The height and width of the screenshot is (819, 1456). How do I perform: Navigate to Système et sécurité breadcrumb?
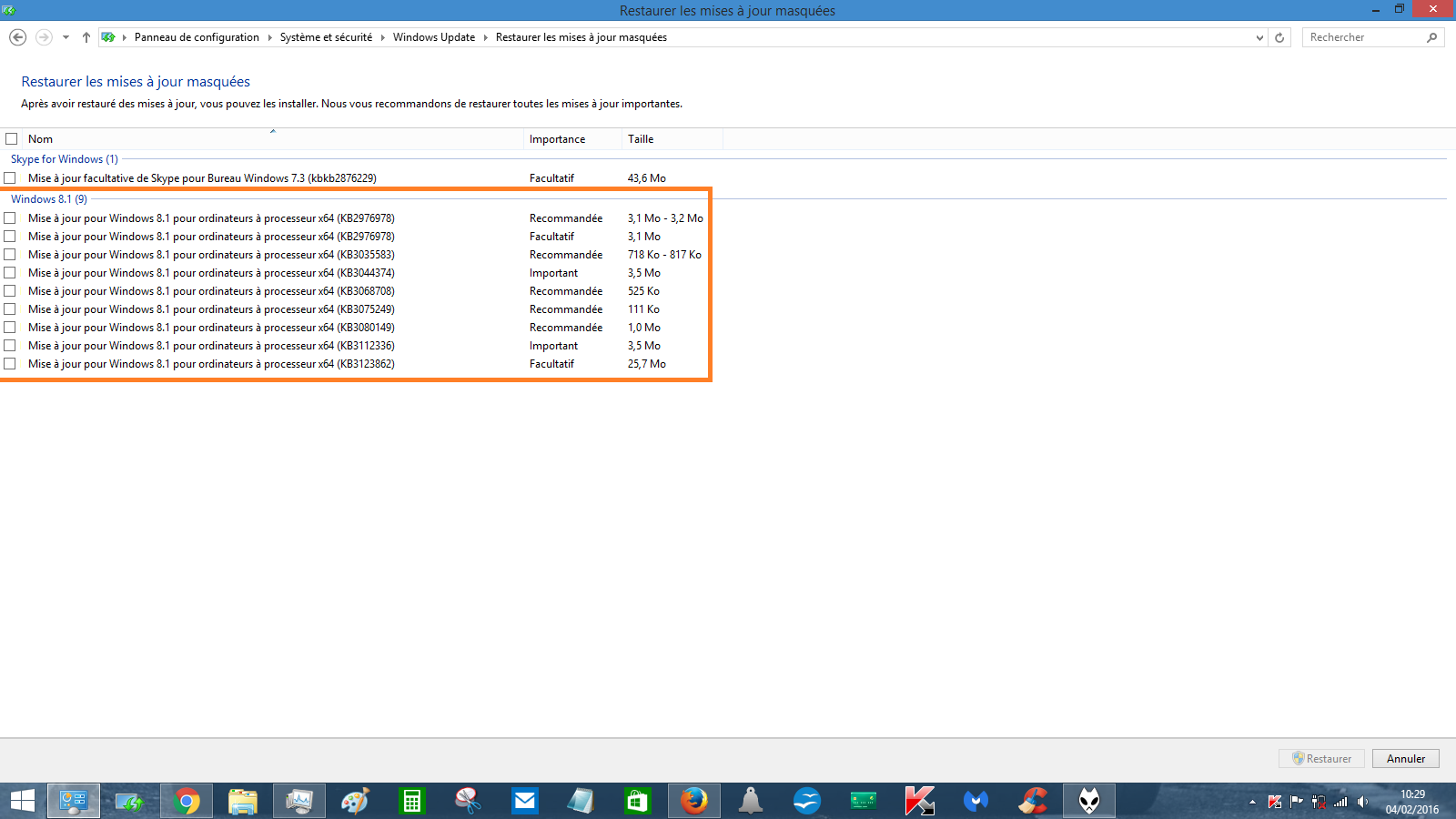click(x=326, y=37)
